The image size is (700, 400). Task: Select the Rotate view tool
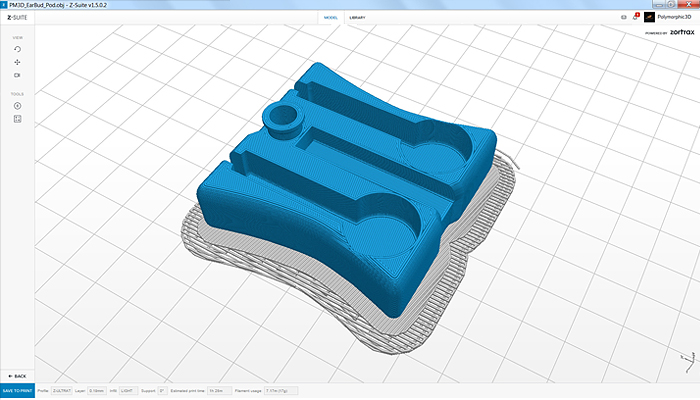coord(17,49)
